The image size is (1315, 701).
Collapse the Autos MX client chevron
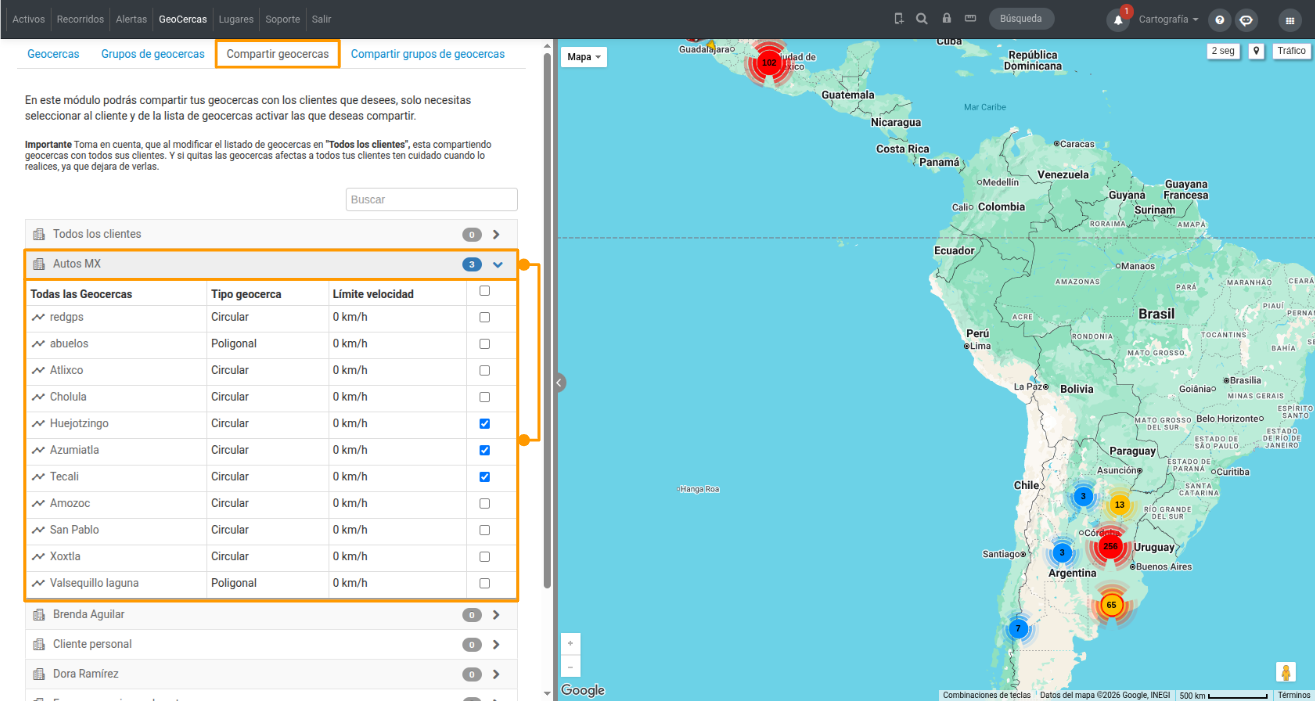tap(497, 265)
